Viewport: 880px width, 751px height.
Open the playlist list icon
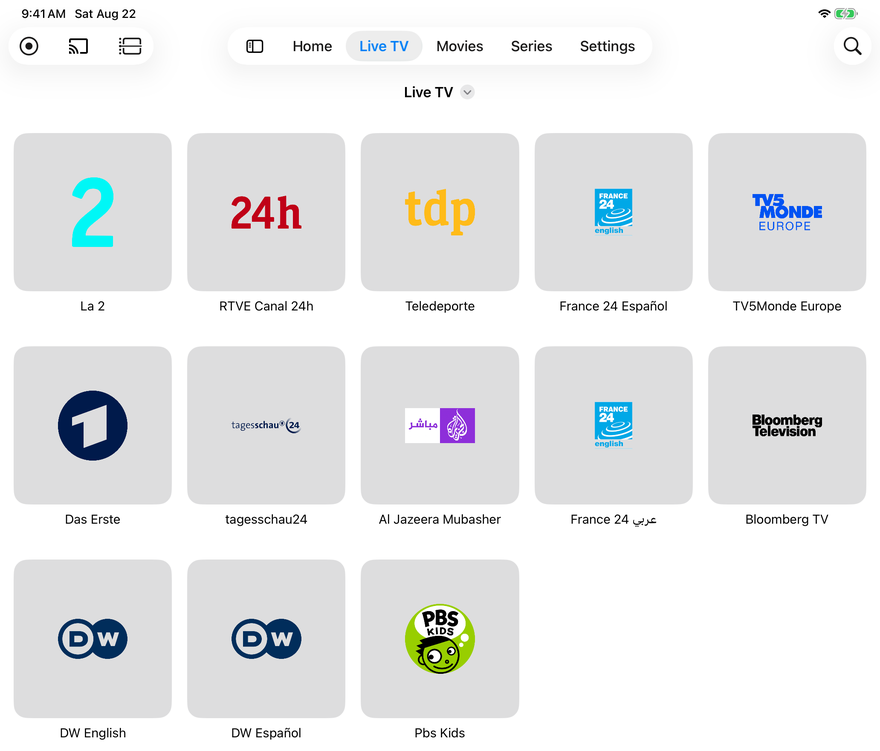[x=130, y=46]
